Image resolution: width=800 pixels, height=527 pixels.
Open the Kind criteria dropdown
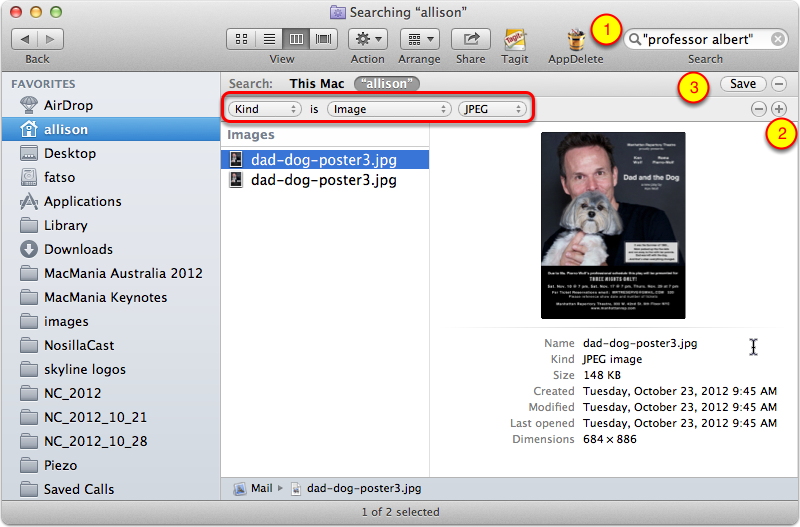(265, 108)
